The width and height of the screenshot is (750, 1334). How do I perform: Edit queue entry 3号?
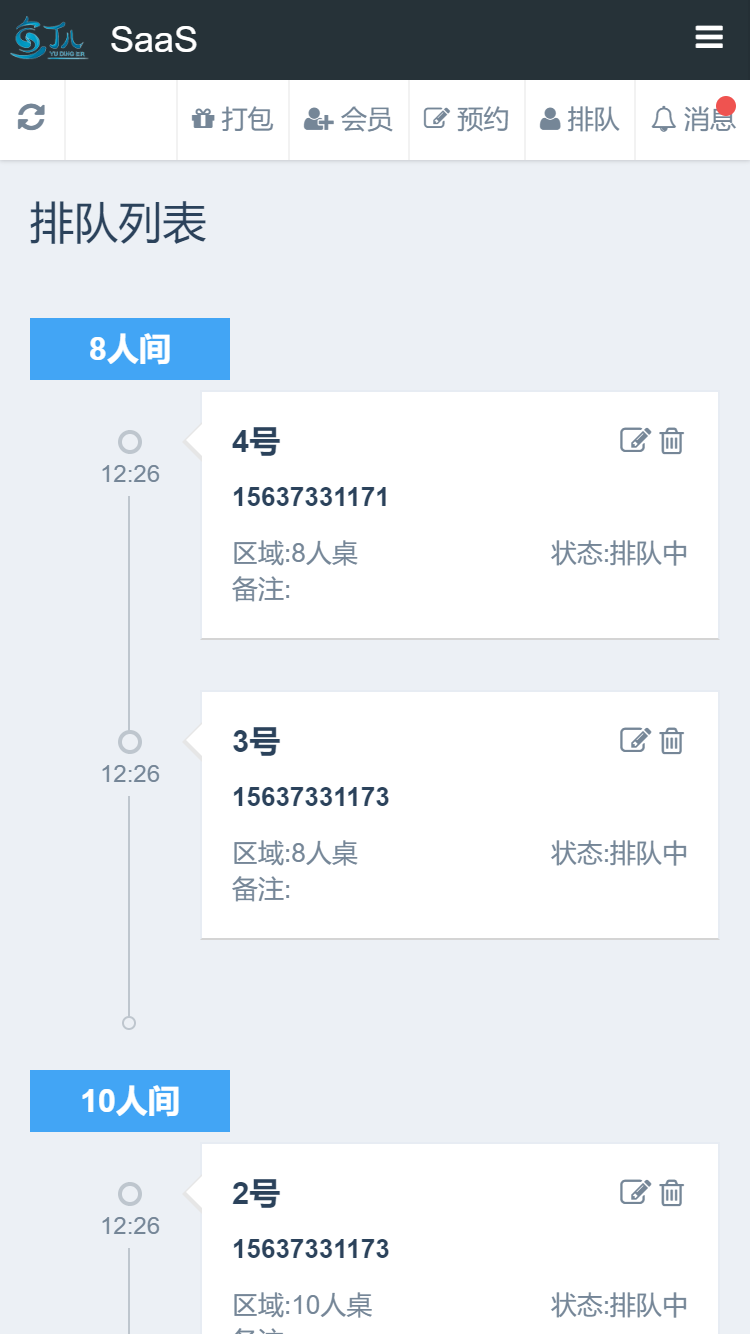pos(635,740)
